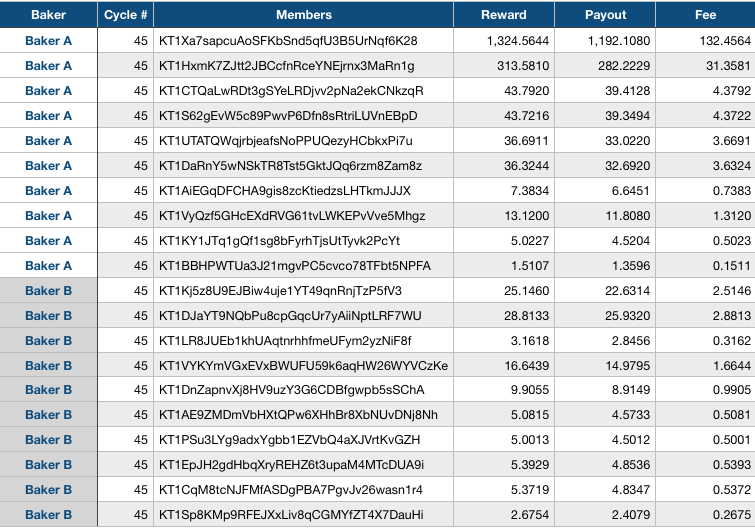Select address KT1HxmK7ZJtt2JBCcfnRceYNEjrnx3MaRn1g
Viewport: 755px width, 528px height.
(x=286, y=66)
